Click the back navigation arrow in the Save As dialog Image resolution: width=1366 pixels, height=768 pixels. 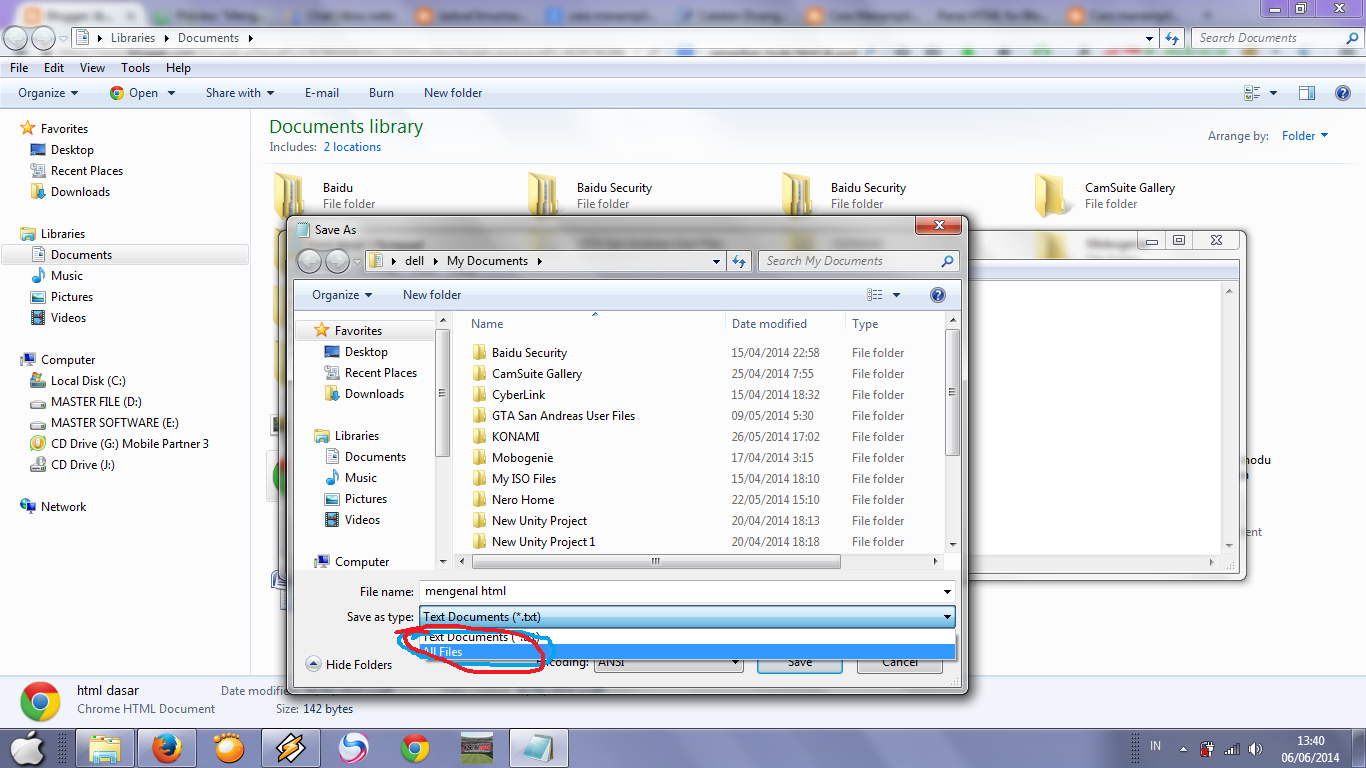point(309,260)
